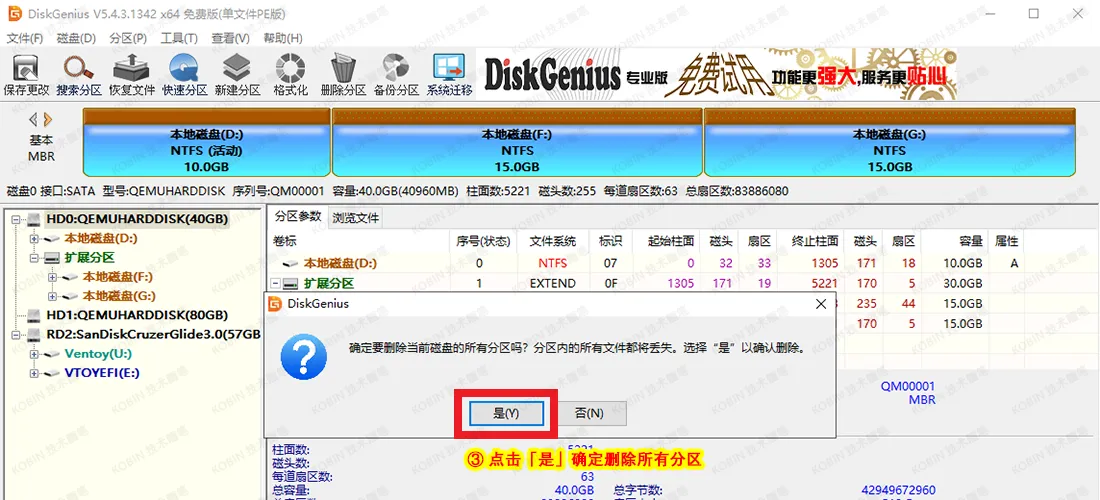Confirm deletion with 是(Y) button
This screenshot has width=1100, height=500.
coord(506,413)
